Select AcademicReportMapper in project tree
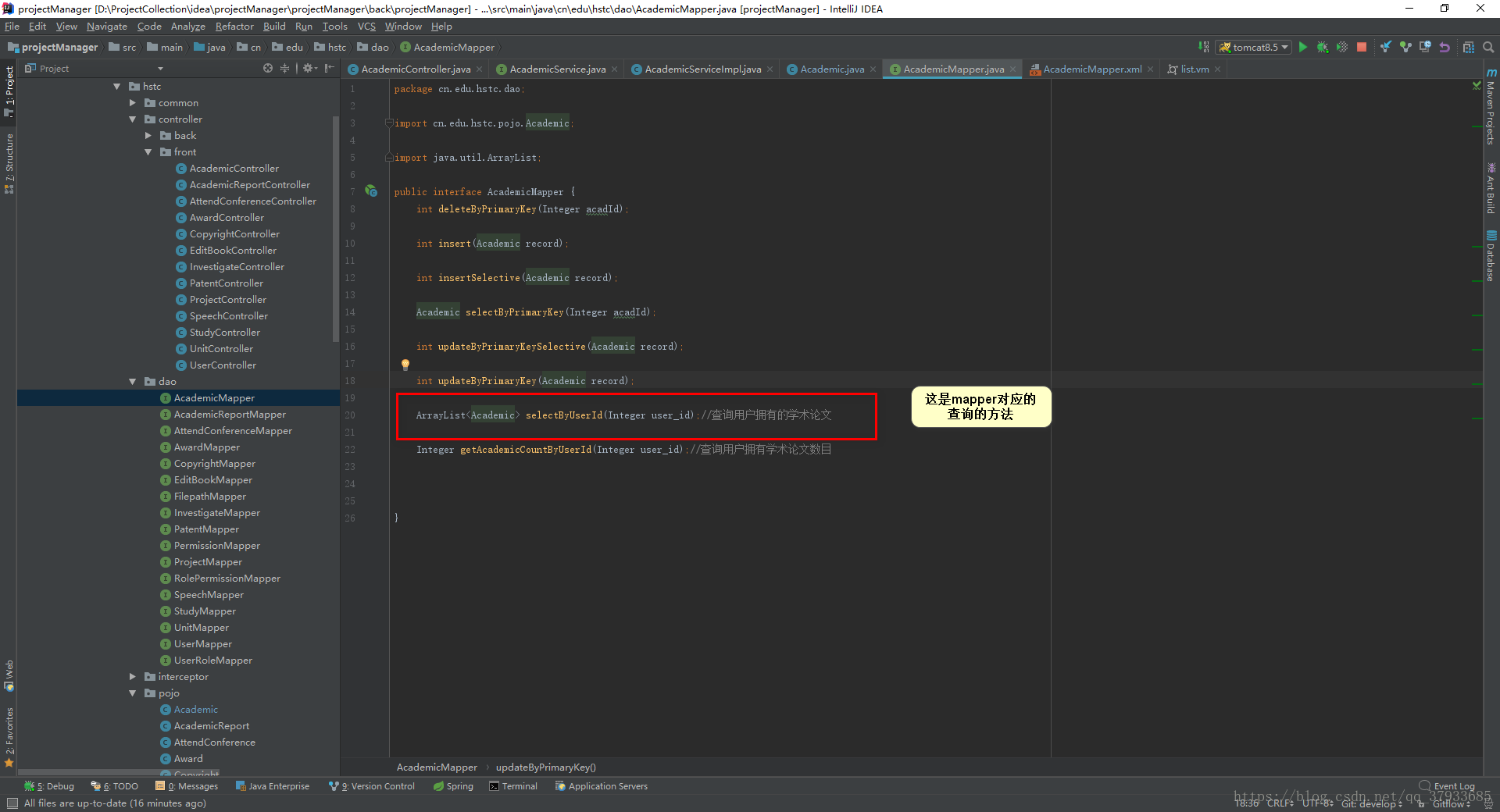1500x812 pixels. click(230, 415)
